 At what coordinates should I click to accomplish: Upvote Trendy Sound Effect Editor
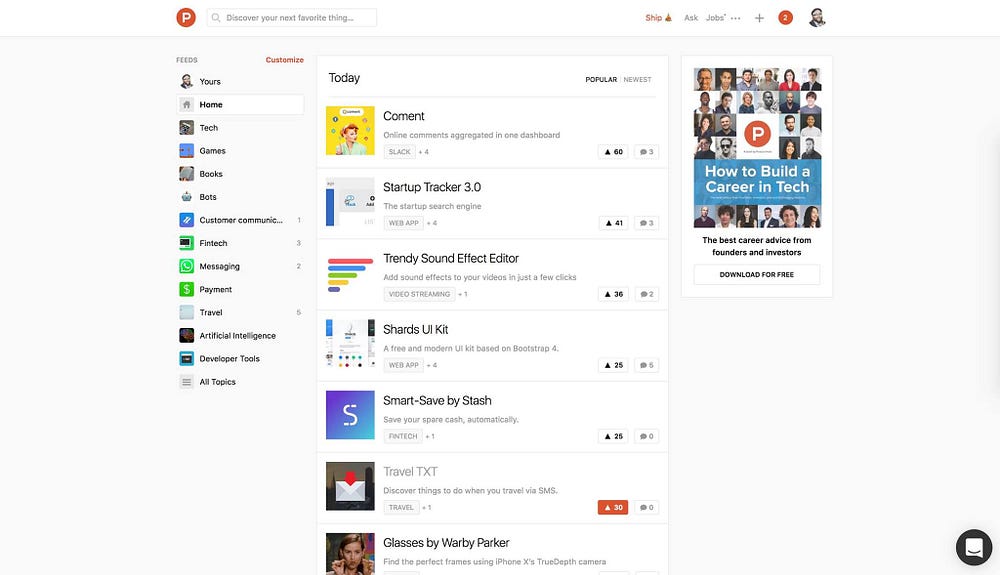[x=613, y=294]
